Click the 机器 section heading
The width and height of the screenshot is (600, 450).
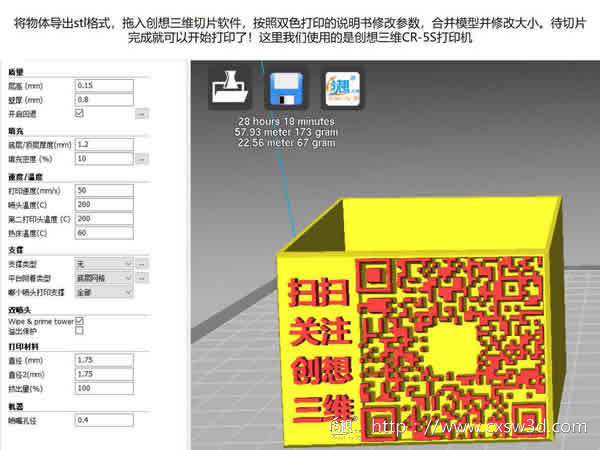click(x=16, y=406)
